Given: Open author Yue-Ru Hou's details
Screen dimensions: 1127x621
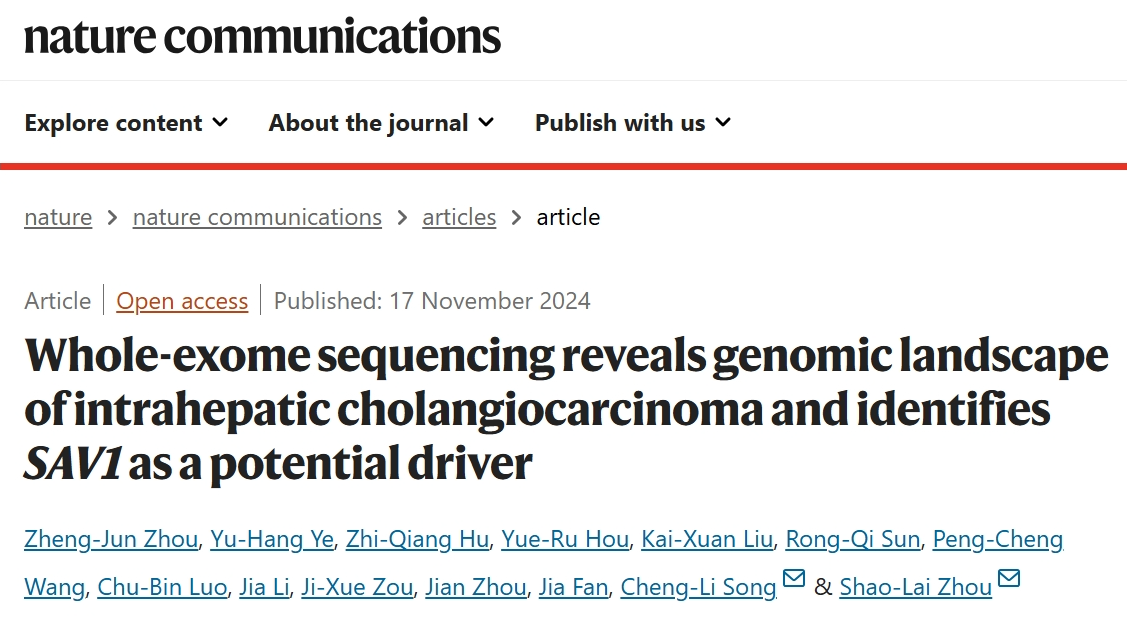Looking at the screenshot, I should point(565,539).
